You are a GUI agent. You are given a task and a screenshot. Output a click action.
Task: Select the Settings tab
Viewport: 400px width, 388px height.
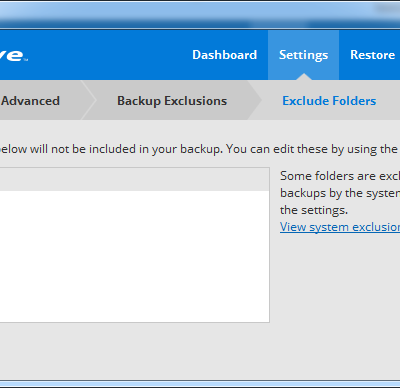click(303, 55)
